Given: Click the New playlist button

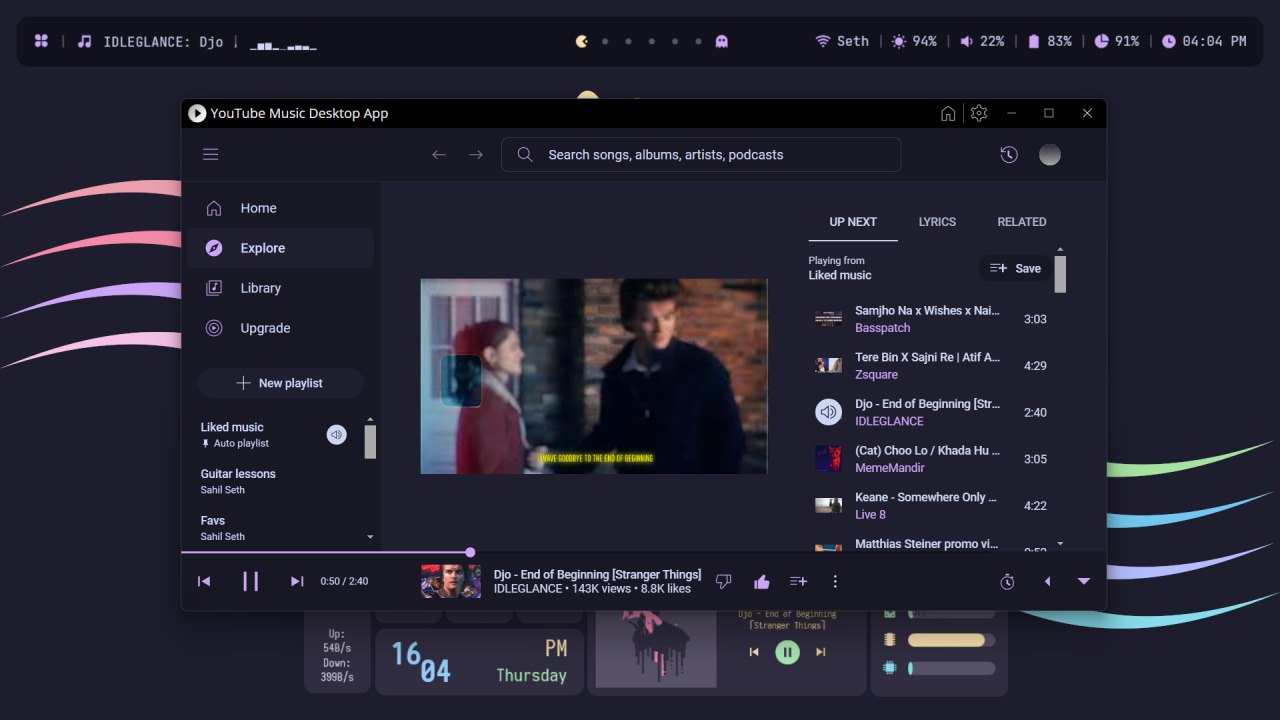Looking at the screenshot, I should pos(280,383).
